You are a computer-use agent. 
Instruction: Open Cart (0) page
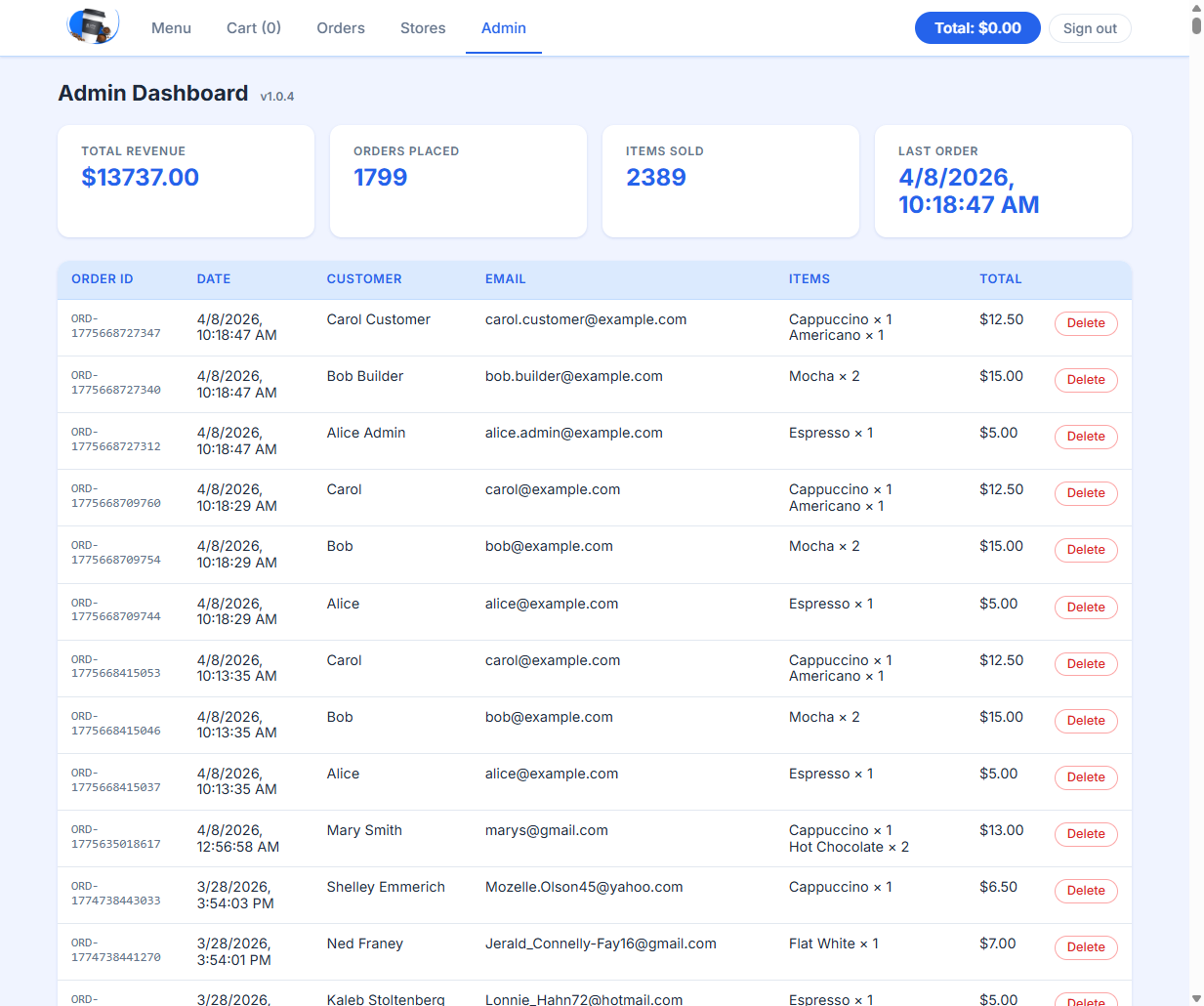[254, 28]
